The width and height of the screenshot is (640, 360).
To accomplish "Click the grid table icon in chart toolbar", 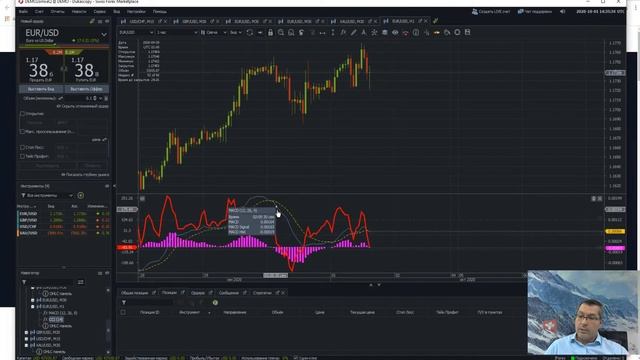I will coord(384,32).
